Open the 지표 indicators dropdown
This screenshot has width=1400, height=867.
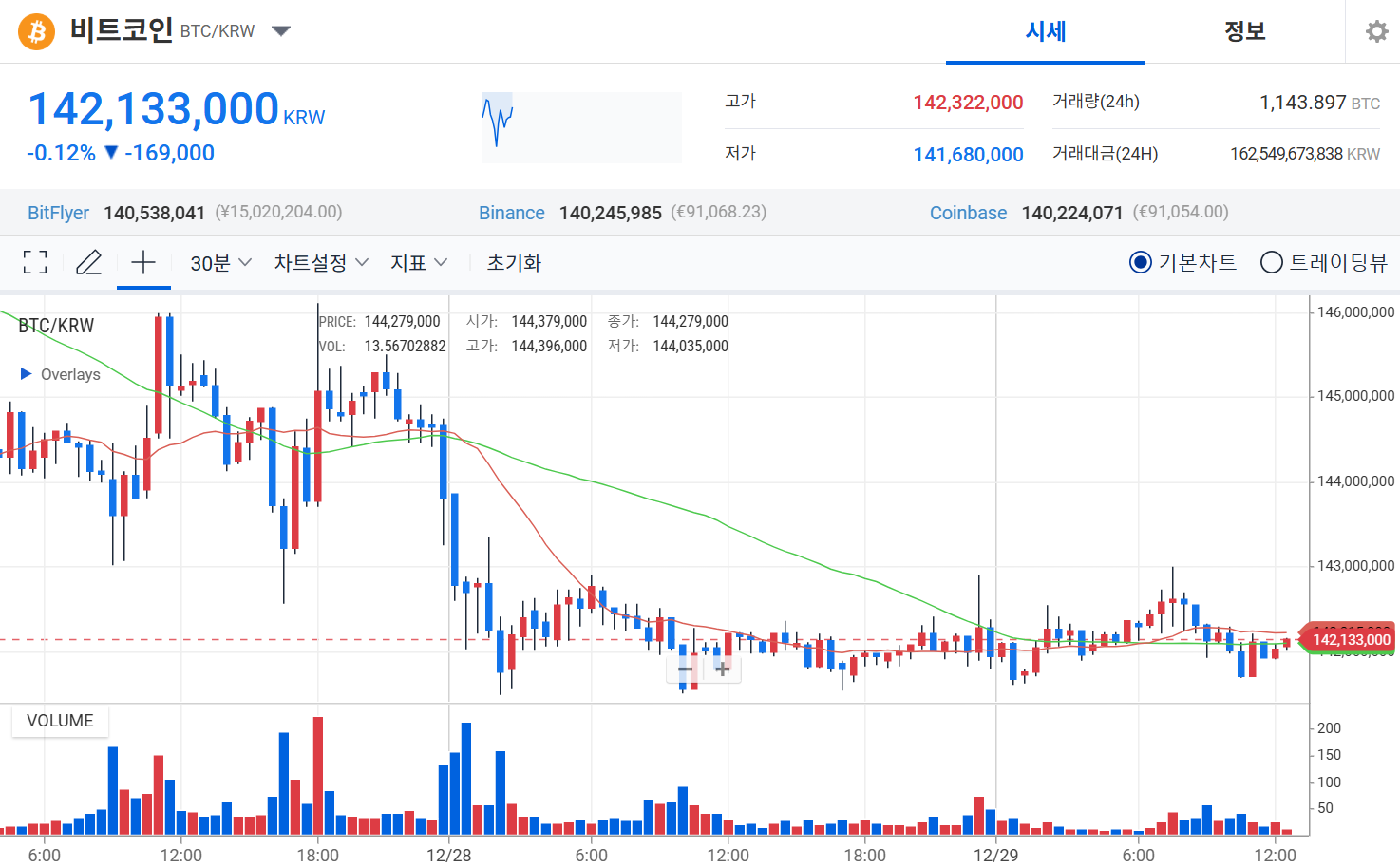click(x=418, y=262)
